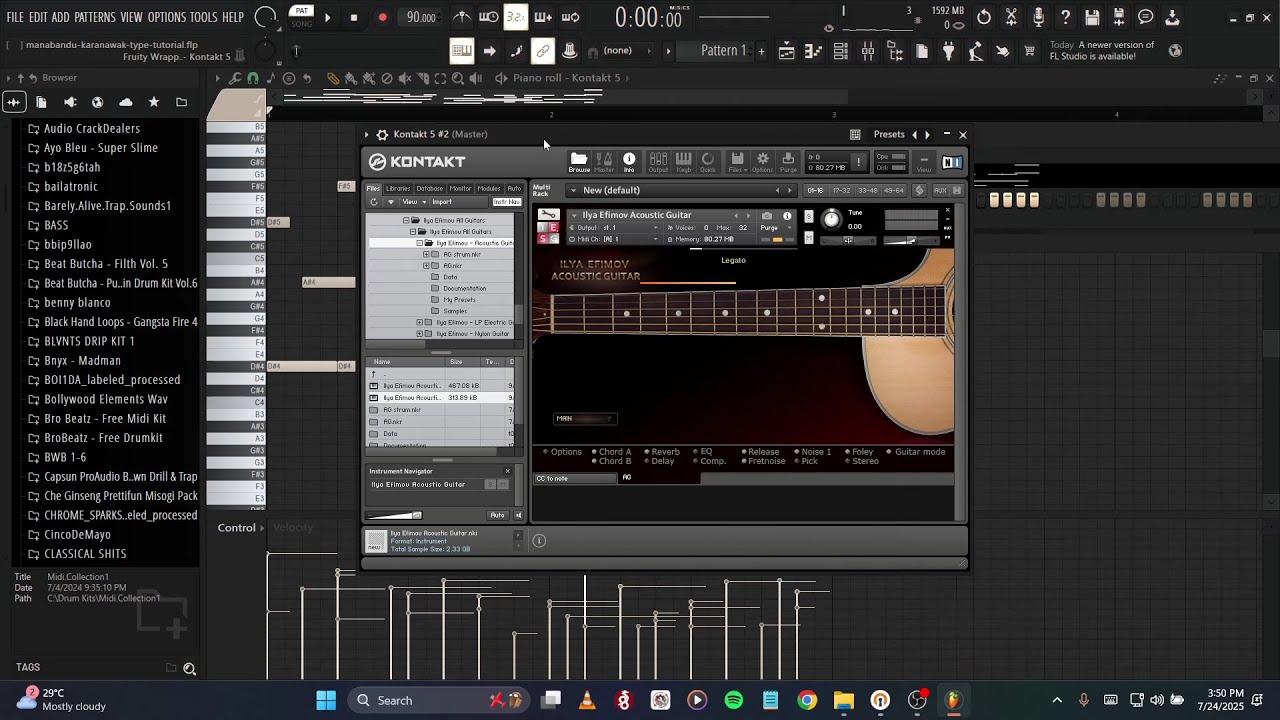Image resolution: width=1280 pixels, height=720 pixels.
Task: Click the instrument info circle icon
Action: pos(787,215)
